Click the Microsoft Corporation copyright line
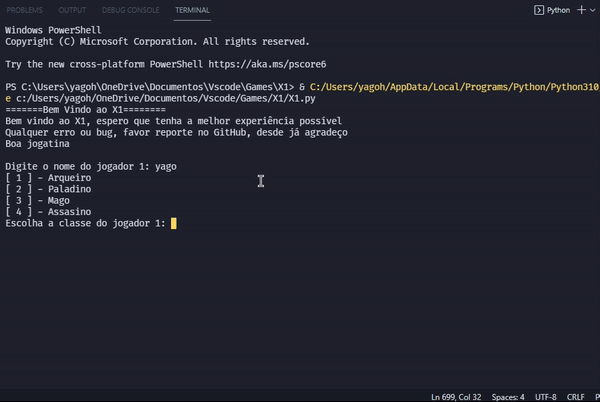 [157, 42]
